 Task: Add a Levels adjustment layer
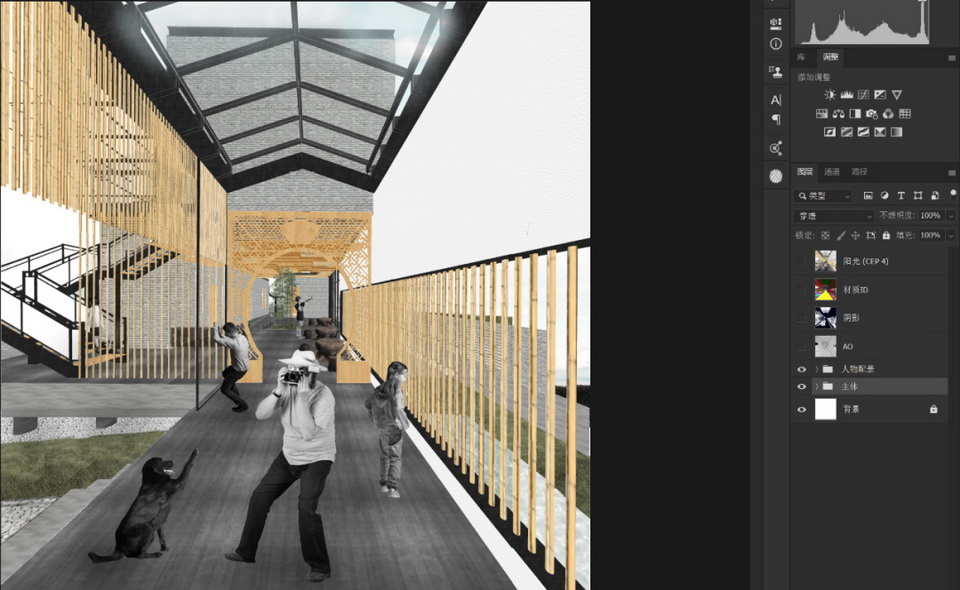tap(847, 94)
